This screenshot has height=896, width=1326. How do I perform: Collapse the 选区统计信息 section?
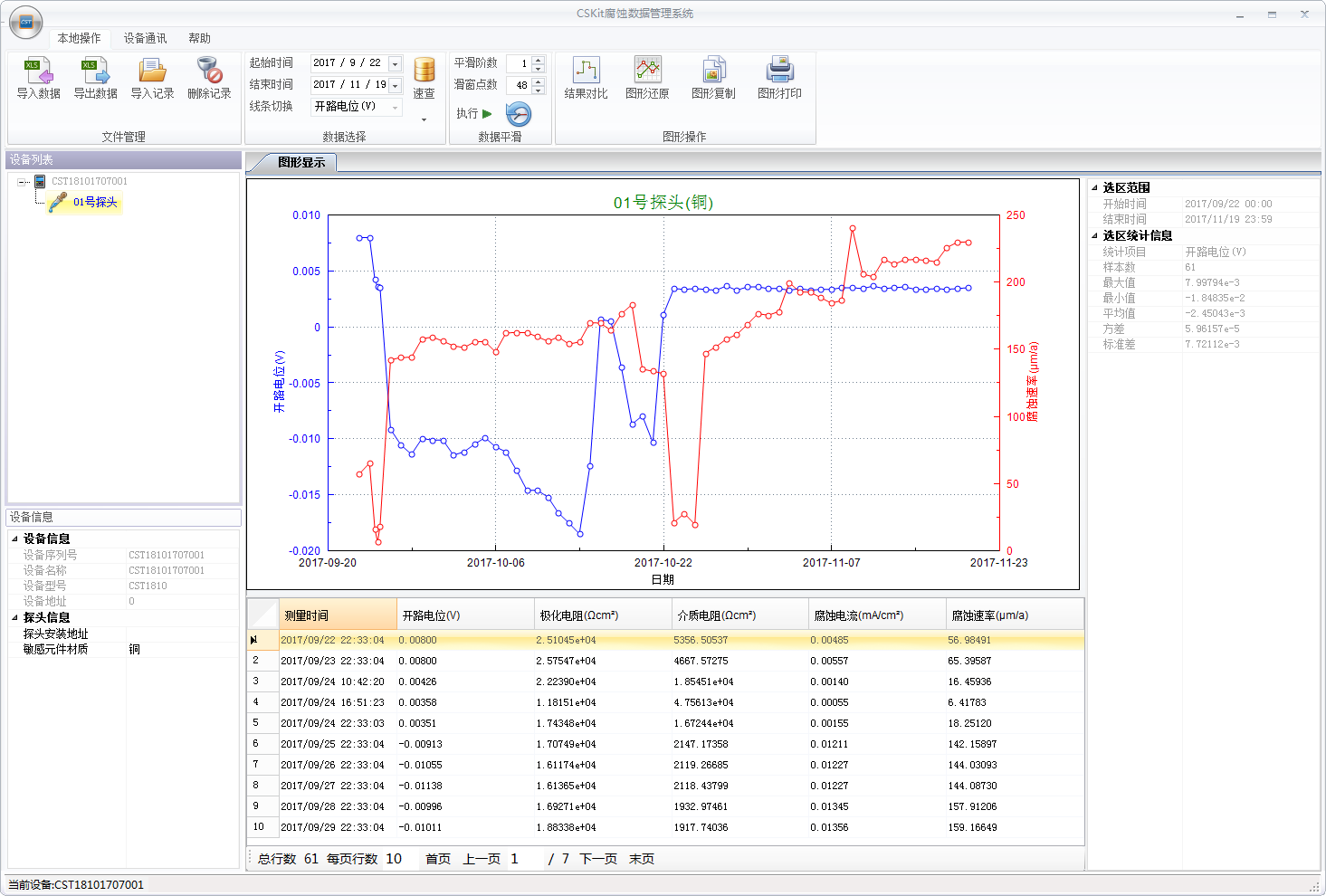pyautogui.click(x=1094, y=235)
